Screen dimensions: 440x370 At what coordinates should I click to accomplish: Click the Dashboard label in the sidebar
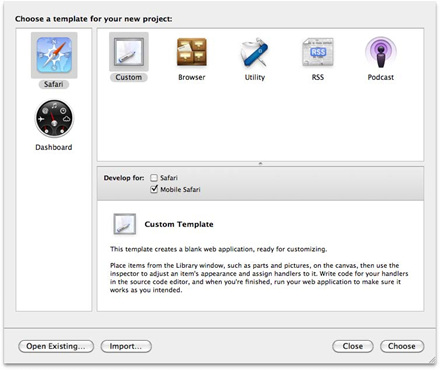pyautogui.click(x=54, y=147)
